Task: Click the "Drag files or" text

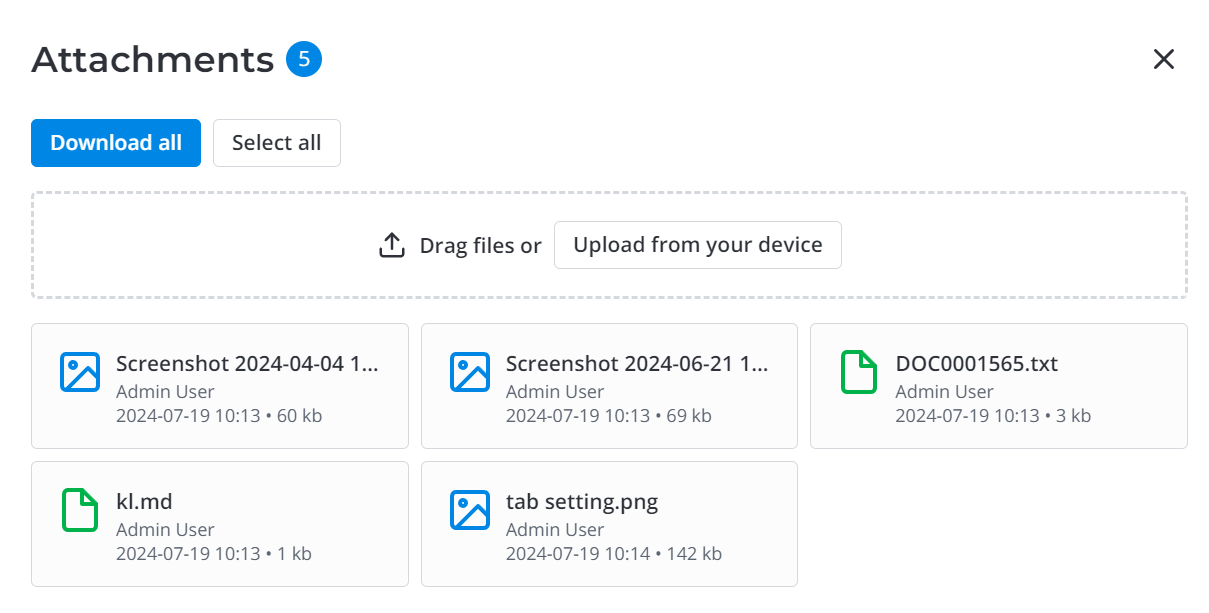Action: (x=480, y=246)
